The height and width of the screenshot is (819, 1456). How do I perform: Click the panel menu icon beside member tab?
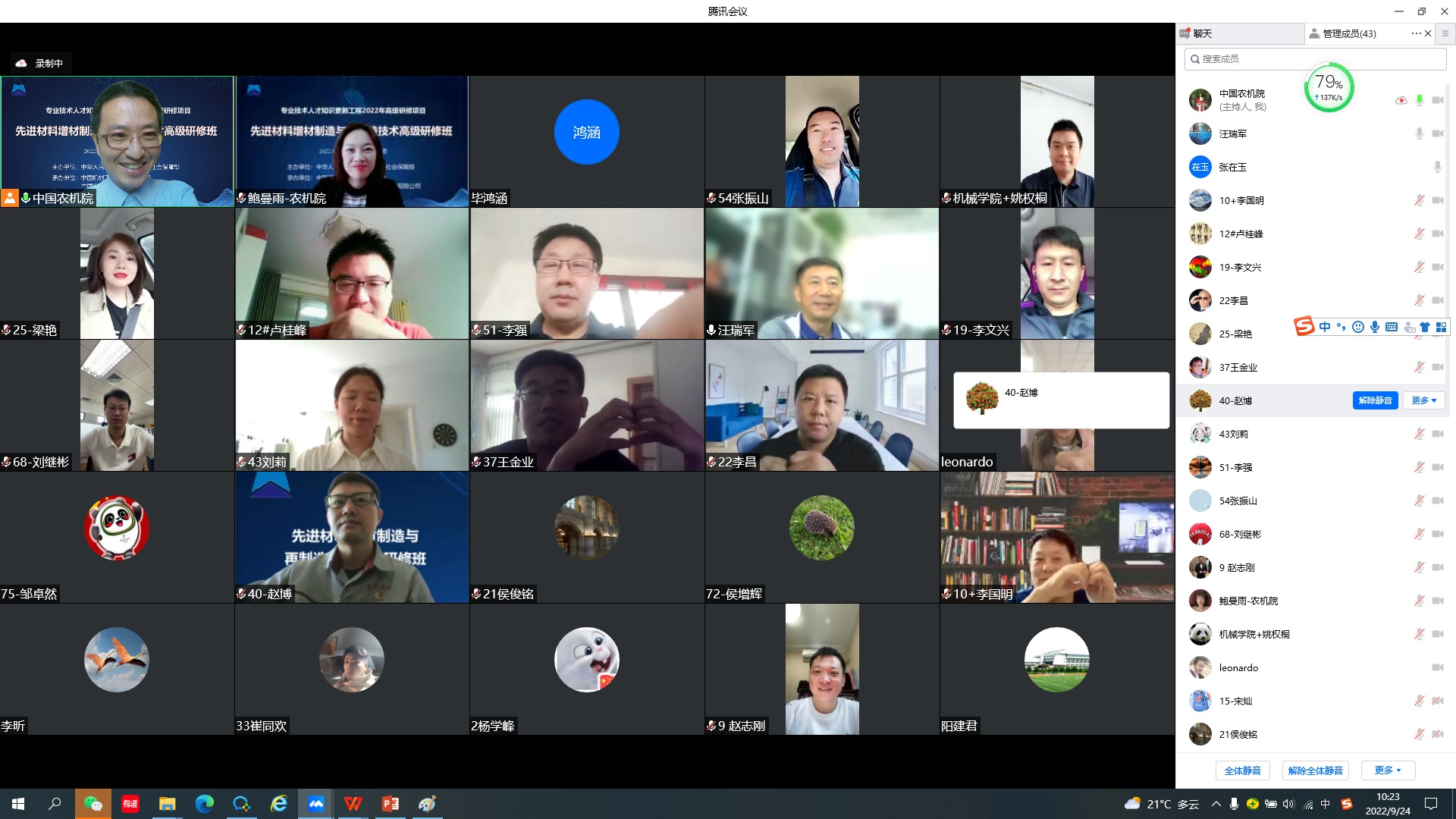click(x=1445, y=33)
